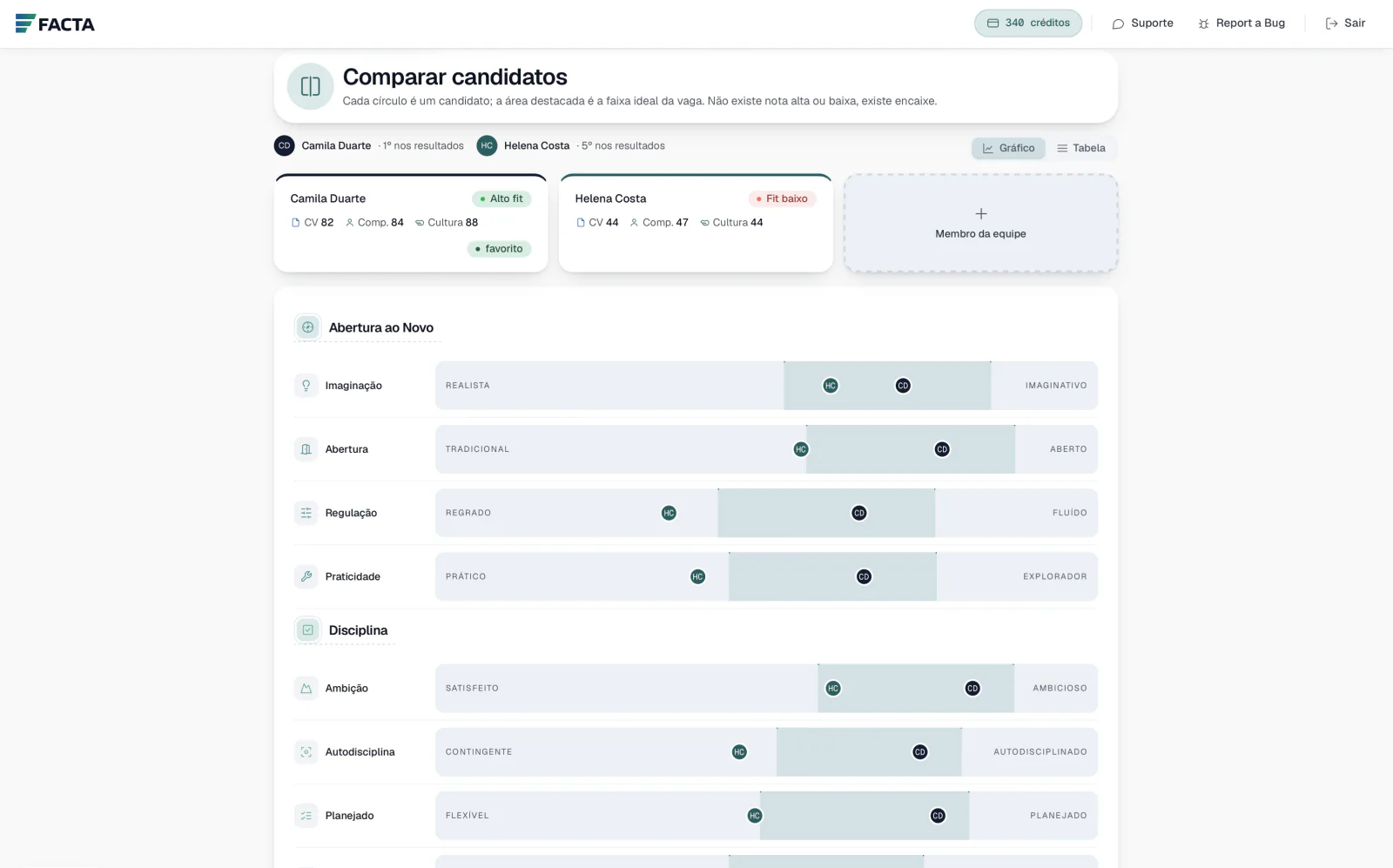The height and width of the screenshot is (868, 1393).
Task: Click the Regulação sliders icon
Action: click(306, 513)
